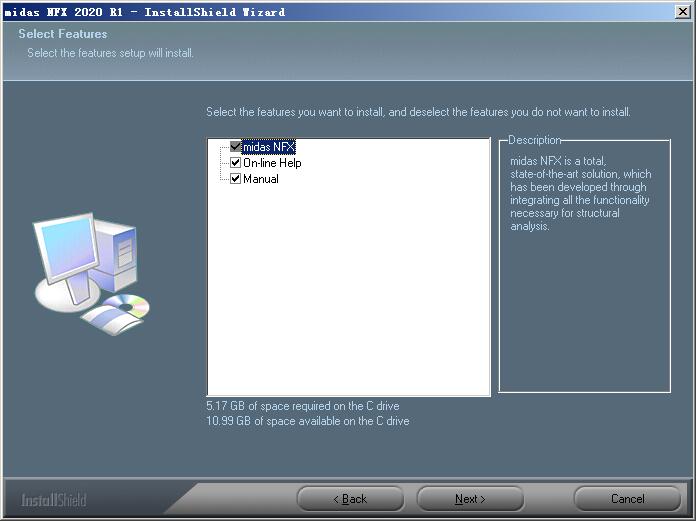Click the Select Features heading

pyautogui.click(x=63, y=34)
